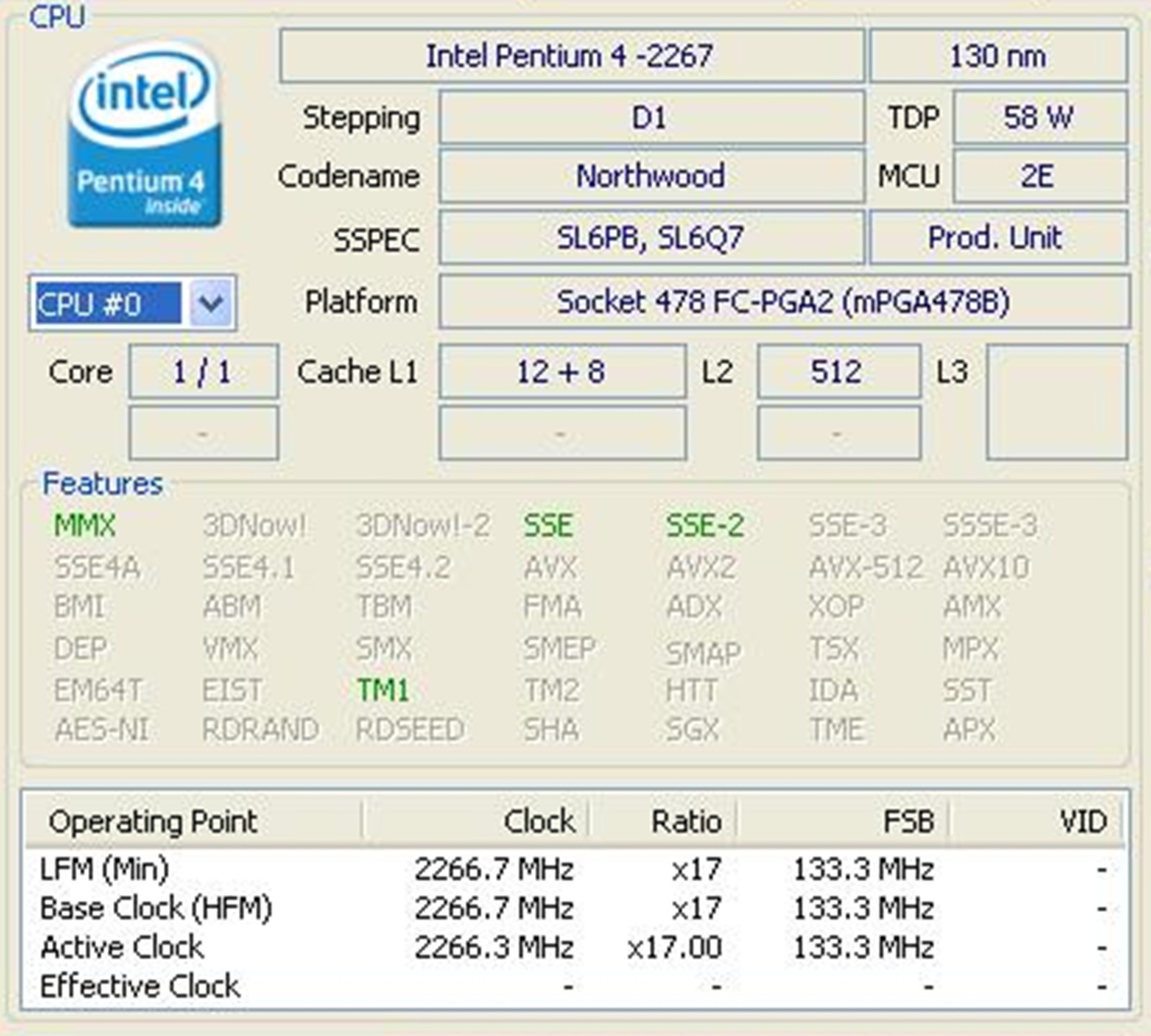Click the EIST feature label
The height and width of the screenshot is (1036, 1151).
coord(232,691)
